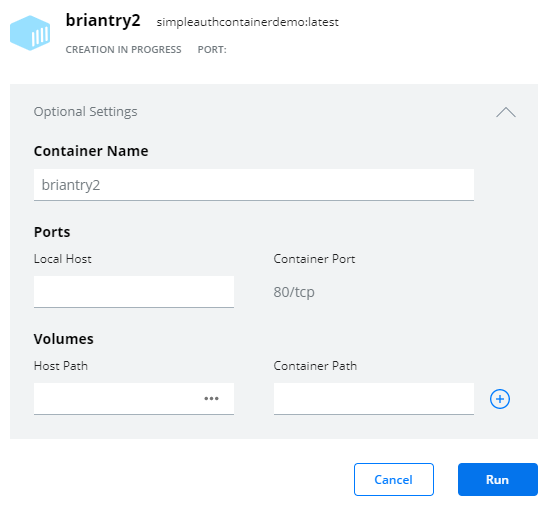Click the blue container icon
Screen dimensions: 555x512
(30, 33)
